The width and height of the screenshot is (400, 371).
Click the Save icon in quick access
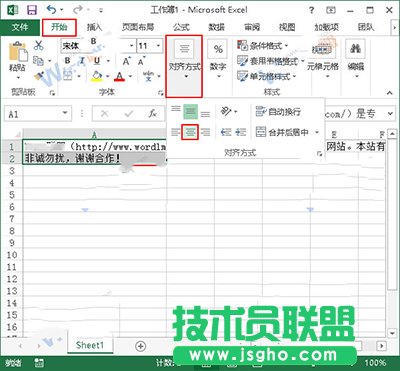(x=32, y=10)
